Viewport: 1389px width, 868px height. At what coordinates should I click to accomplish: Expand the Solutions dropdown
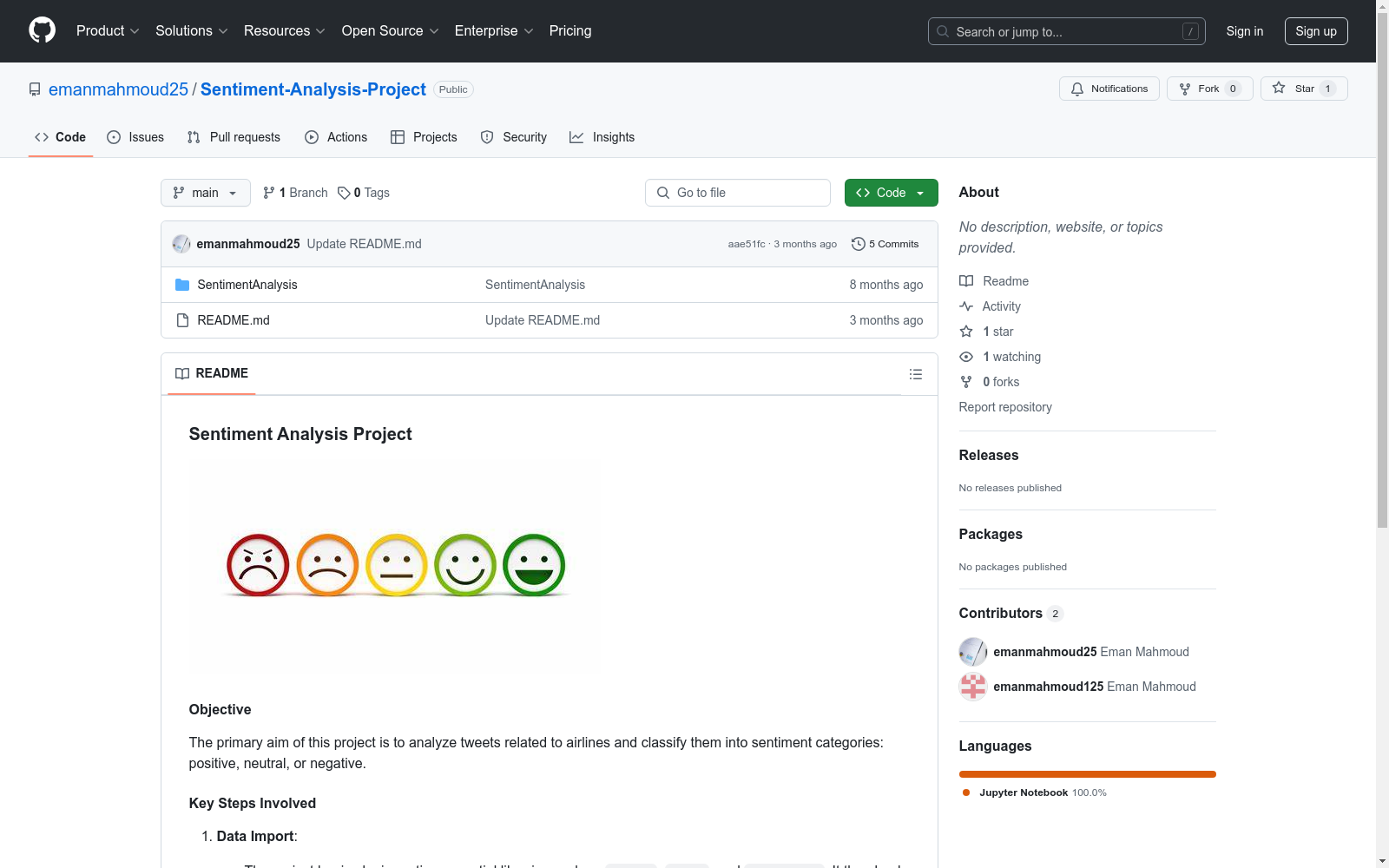click(192, 31)
